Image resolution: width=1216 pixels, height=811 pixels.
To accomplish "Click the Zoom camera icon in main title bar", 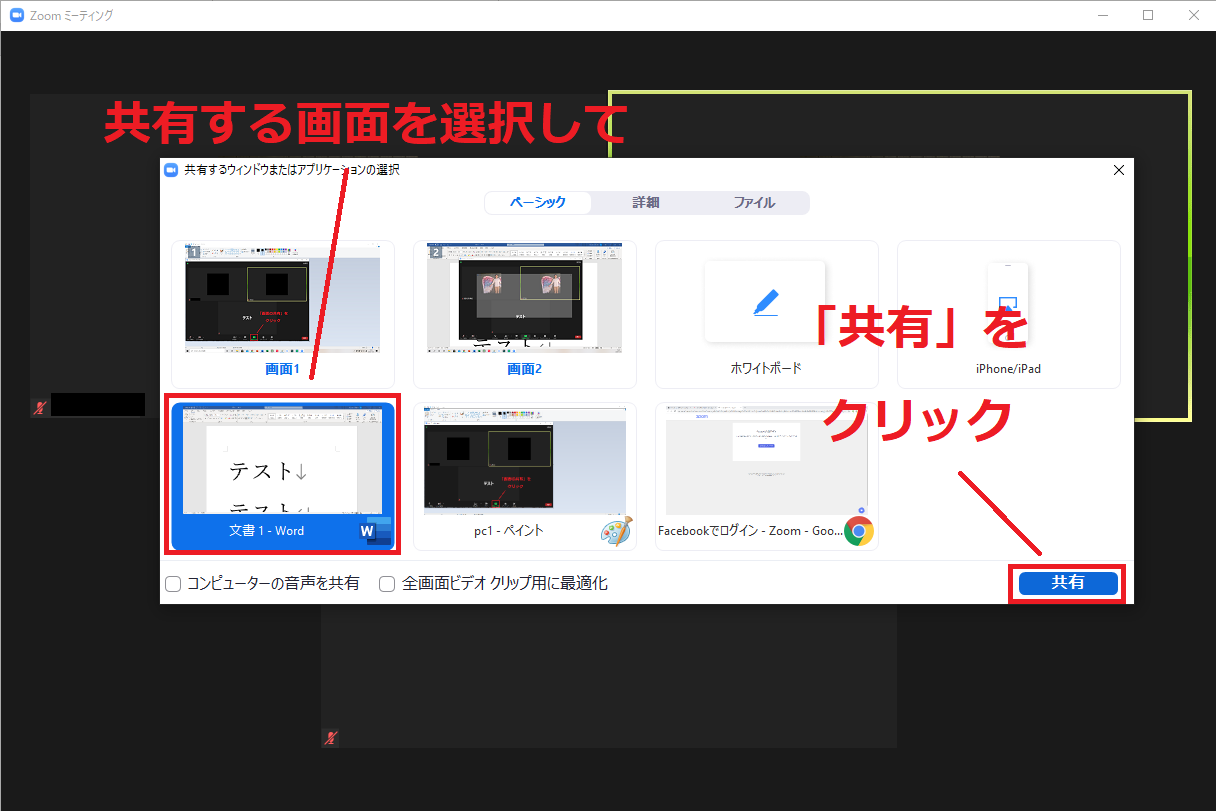I will click(16, 15).
